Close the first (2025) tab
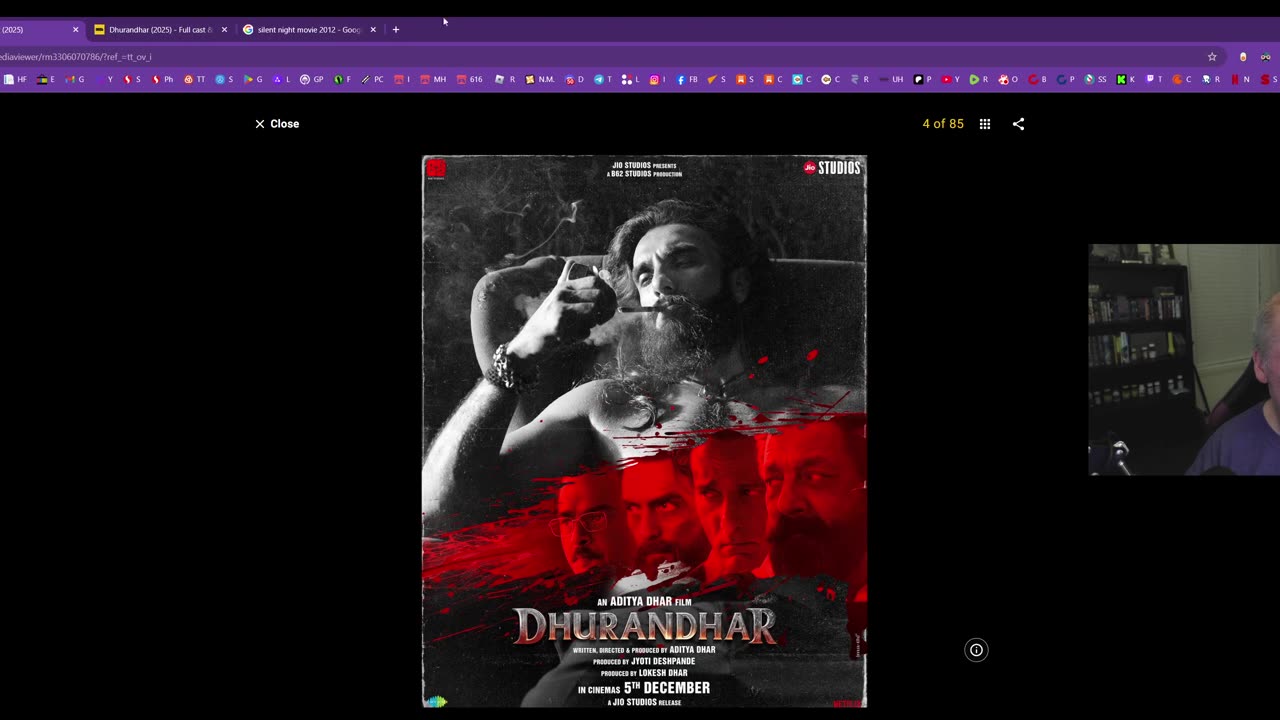 [x=75, y=30]
